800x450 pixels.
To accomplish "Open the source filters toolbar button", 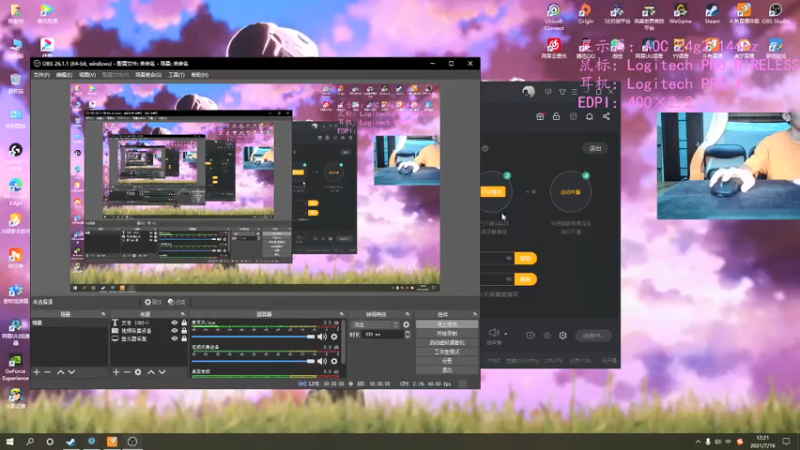I will click(177, 302).
